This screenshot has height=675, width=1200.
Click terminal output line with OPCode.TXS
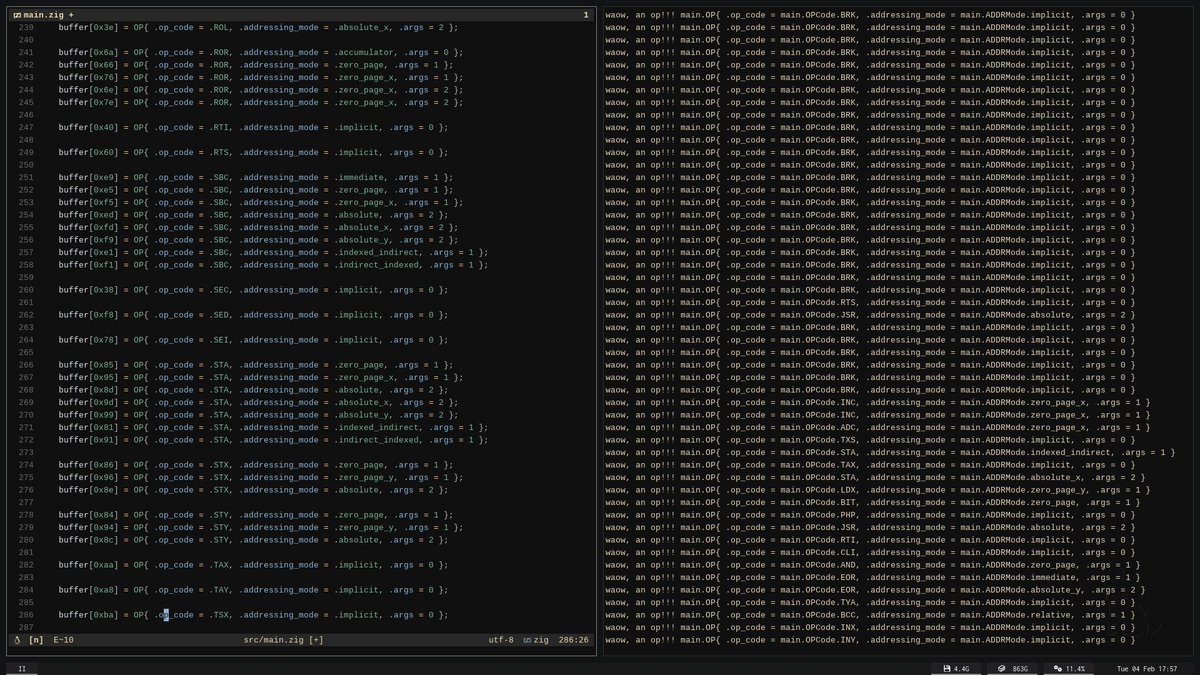(870, 440)
